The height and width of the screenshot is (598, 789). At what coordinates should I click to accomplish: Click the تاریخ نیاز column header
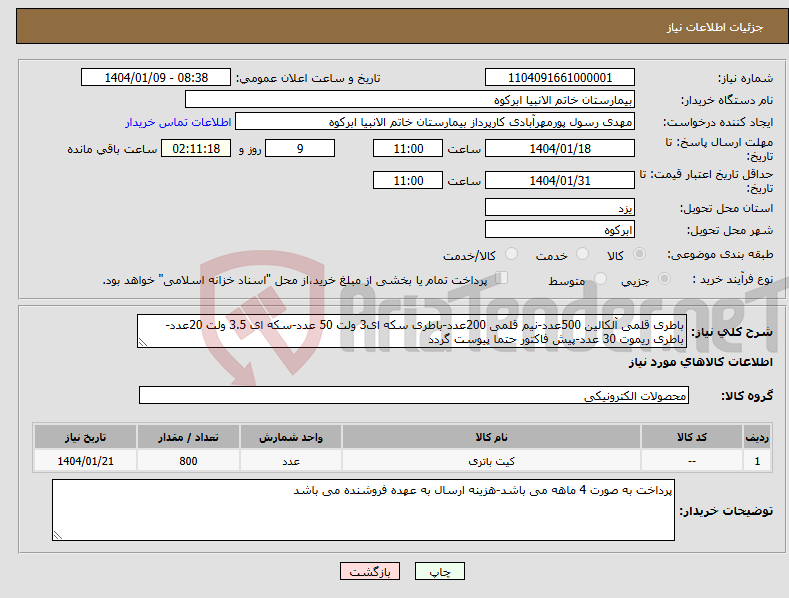click(x=86, y=437)
